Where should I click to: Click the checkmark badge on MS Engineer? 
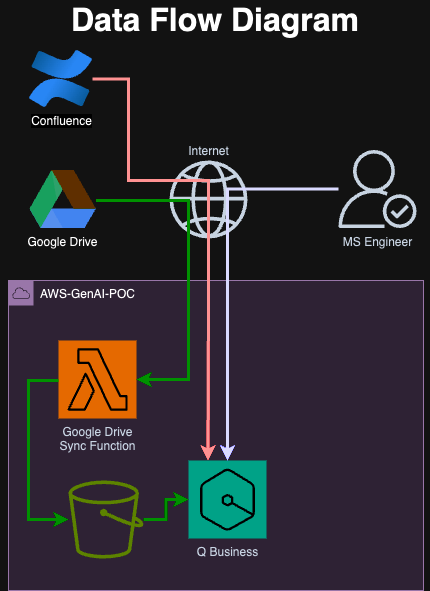click(399, 211)
